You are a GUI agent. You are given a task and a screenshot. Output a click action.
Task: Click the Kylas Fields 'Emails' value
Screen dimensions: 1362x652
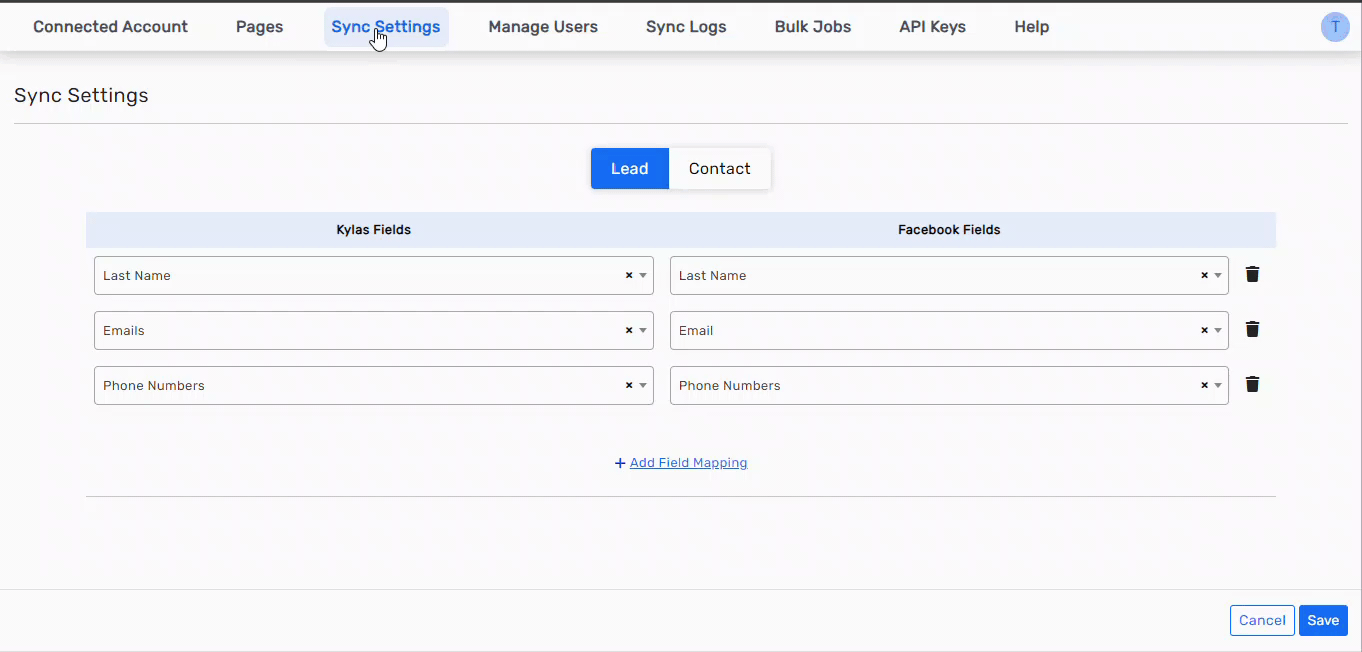coord(124,331)
